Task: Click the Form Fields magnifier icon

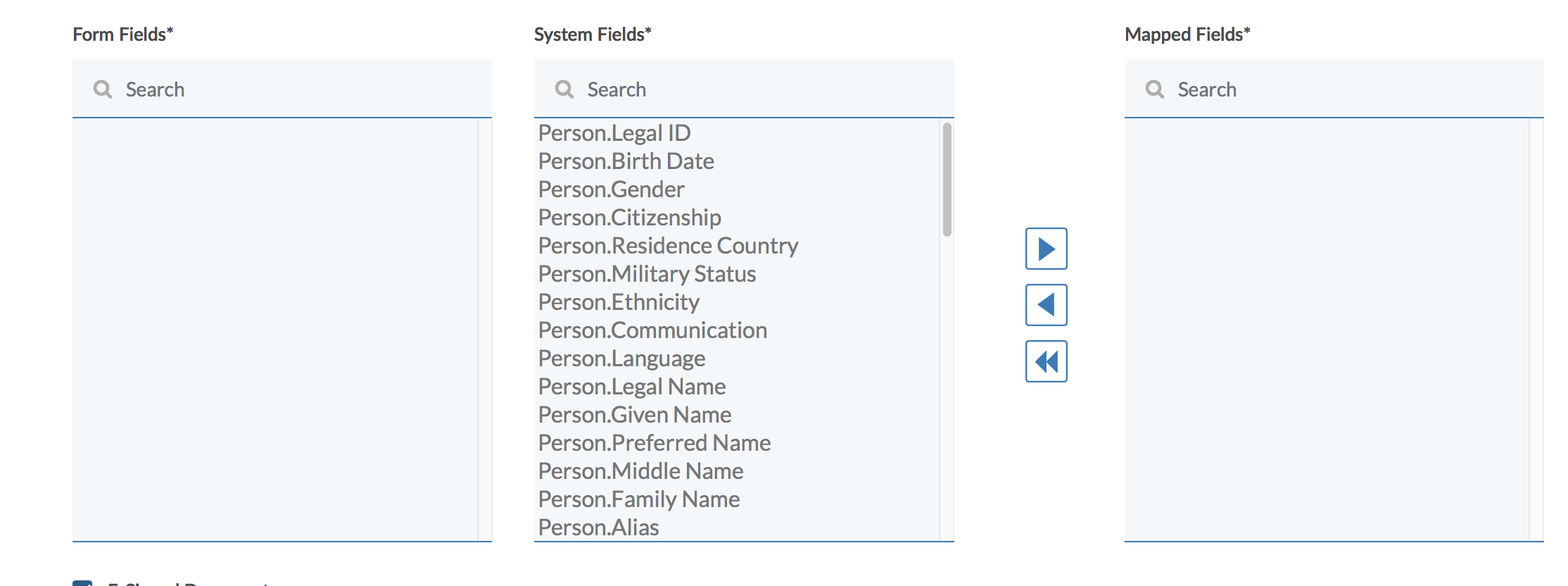Action: (x=103, y=89)
